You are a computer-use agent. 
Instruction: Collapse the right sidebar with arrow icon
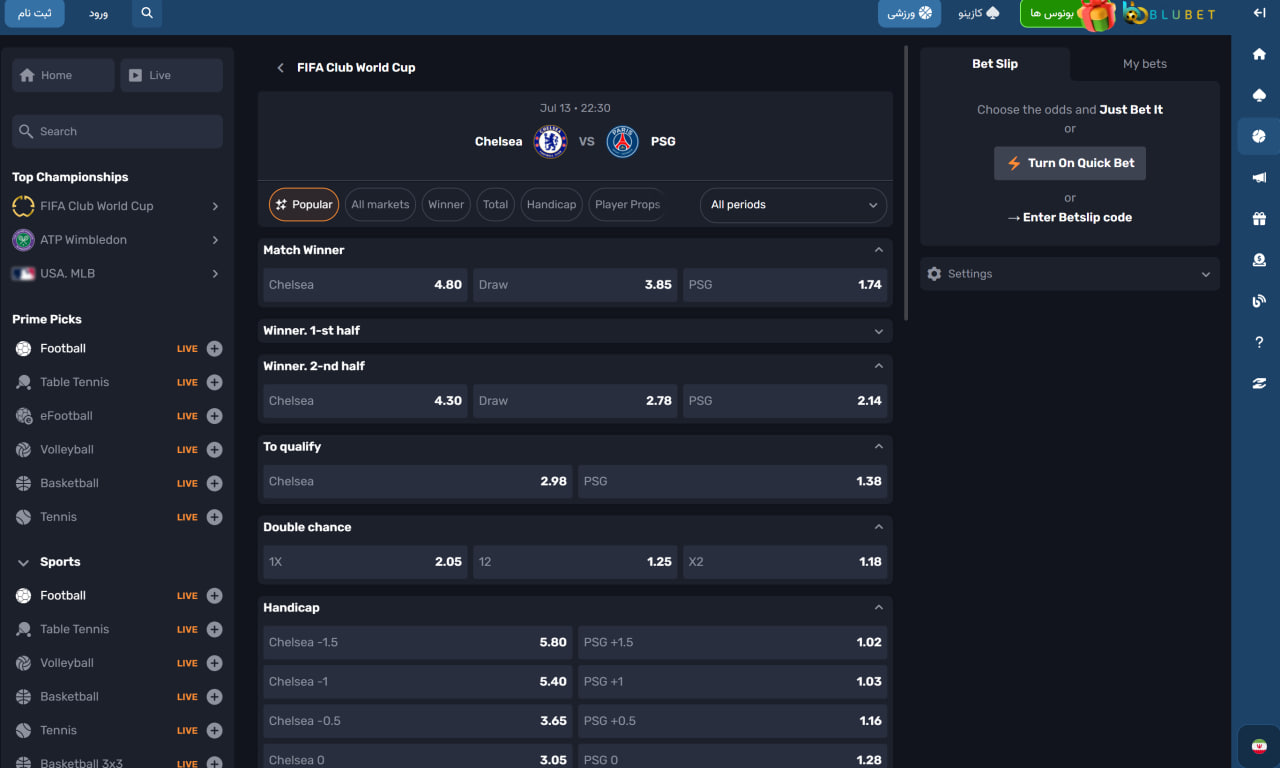1259,13
